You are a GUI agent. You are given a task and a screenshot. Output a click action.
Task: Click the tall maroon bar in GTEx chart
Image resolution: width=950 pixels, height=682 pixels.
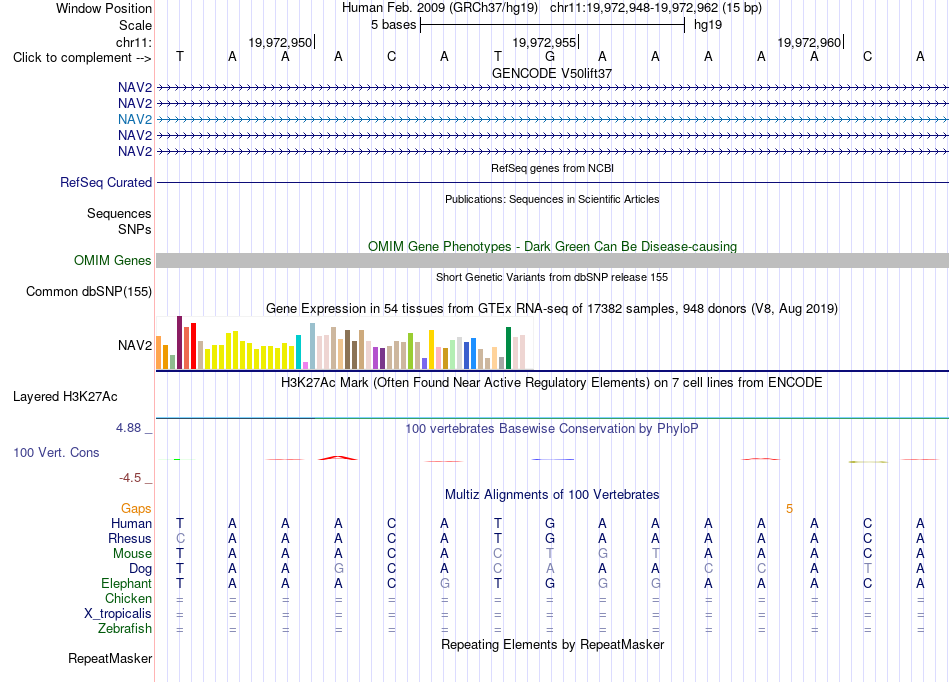tap(179, 342)
